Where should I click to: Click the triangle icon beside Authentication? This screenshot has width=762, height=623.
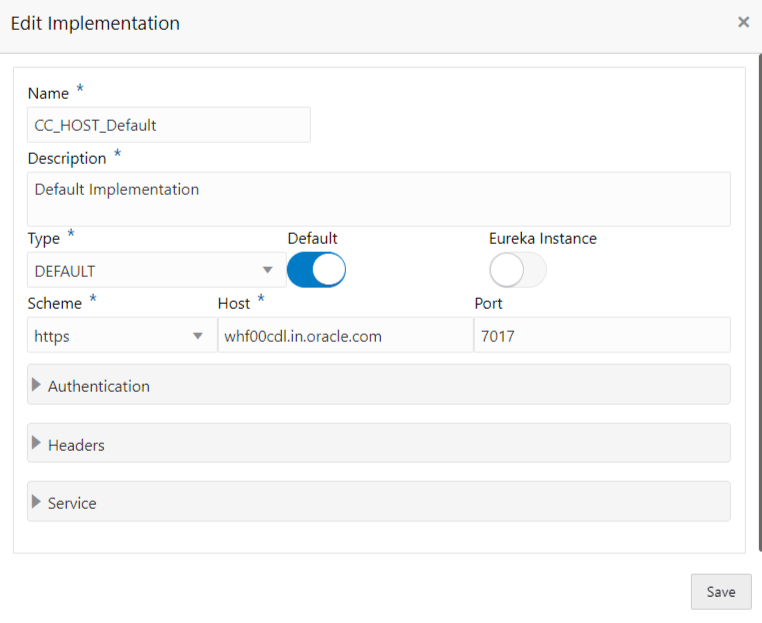[38, 385]
